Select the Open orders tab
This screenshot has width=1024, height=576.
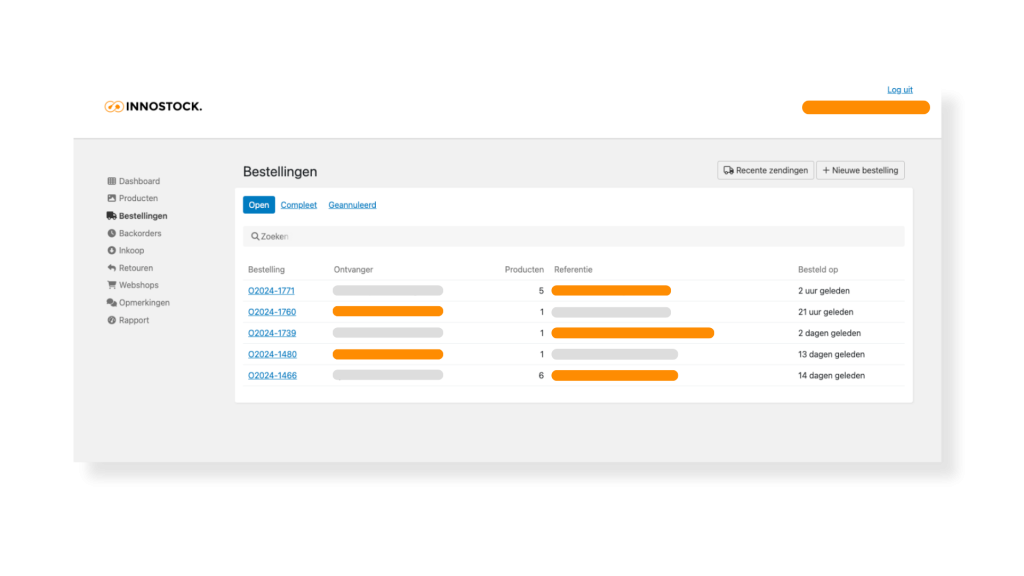pyautogui.click(x=259, y=205)
